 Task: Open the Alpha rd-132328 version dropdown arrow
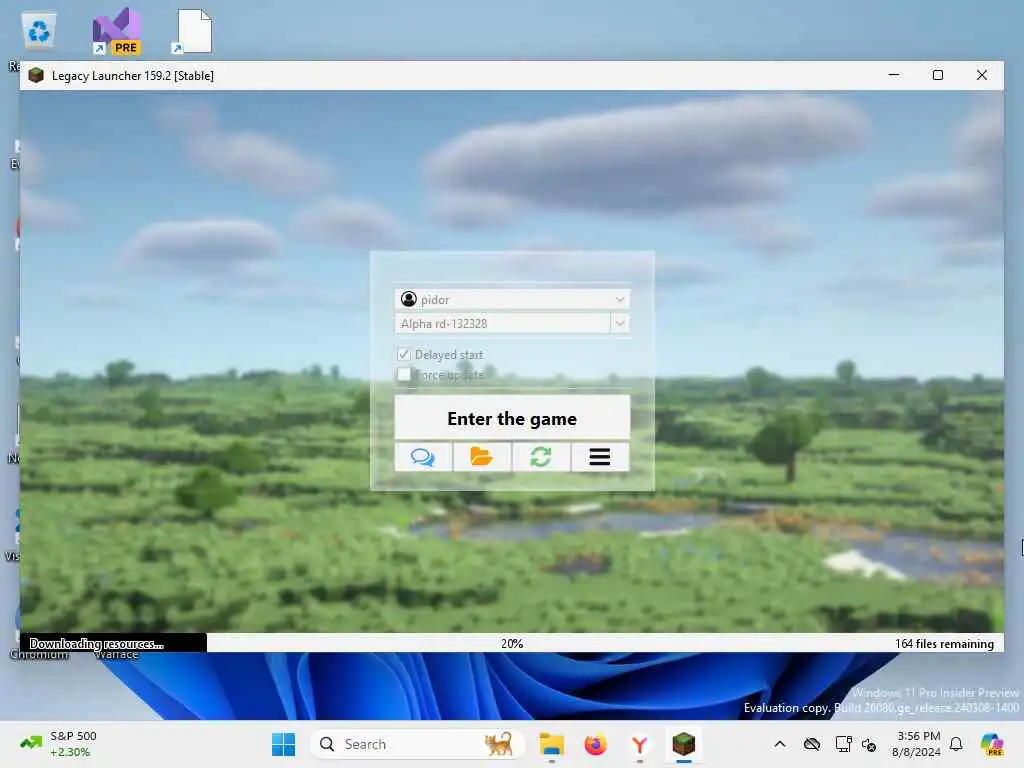point(620,323)
